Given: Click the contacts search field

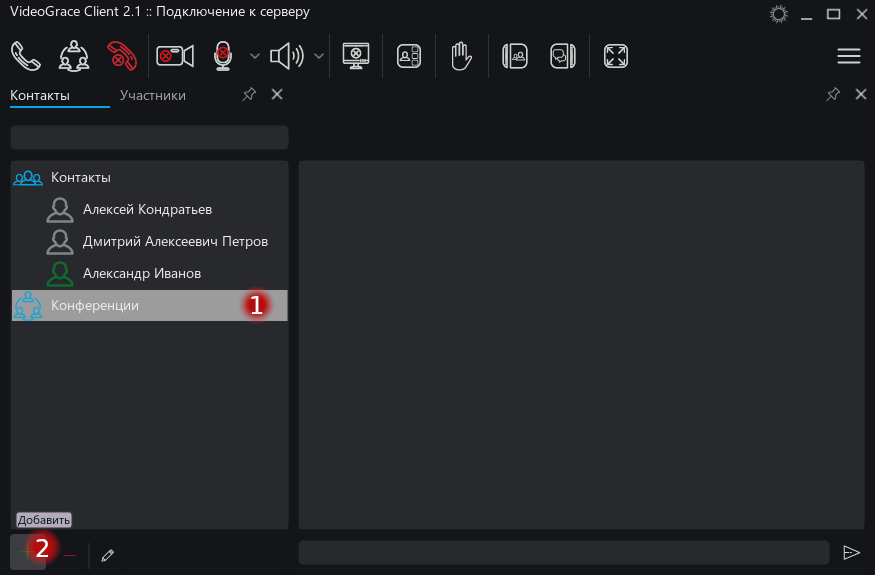Looking at the screenshot, I should [x=149, y=137].
